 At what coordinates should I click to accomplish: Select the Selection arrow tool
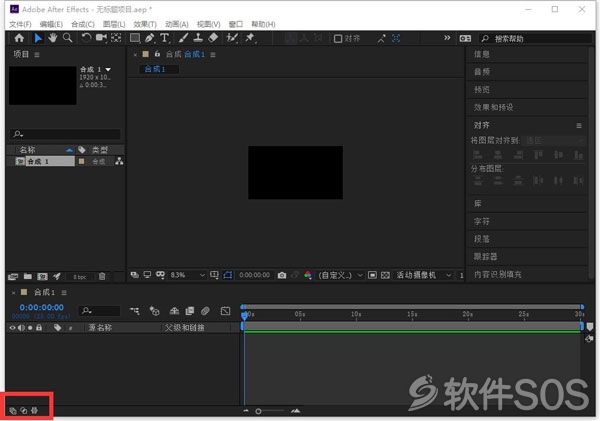[x=38, y=38]
